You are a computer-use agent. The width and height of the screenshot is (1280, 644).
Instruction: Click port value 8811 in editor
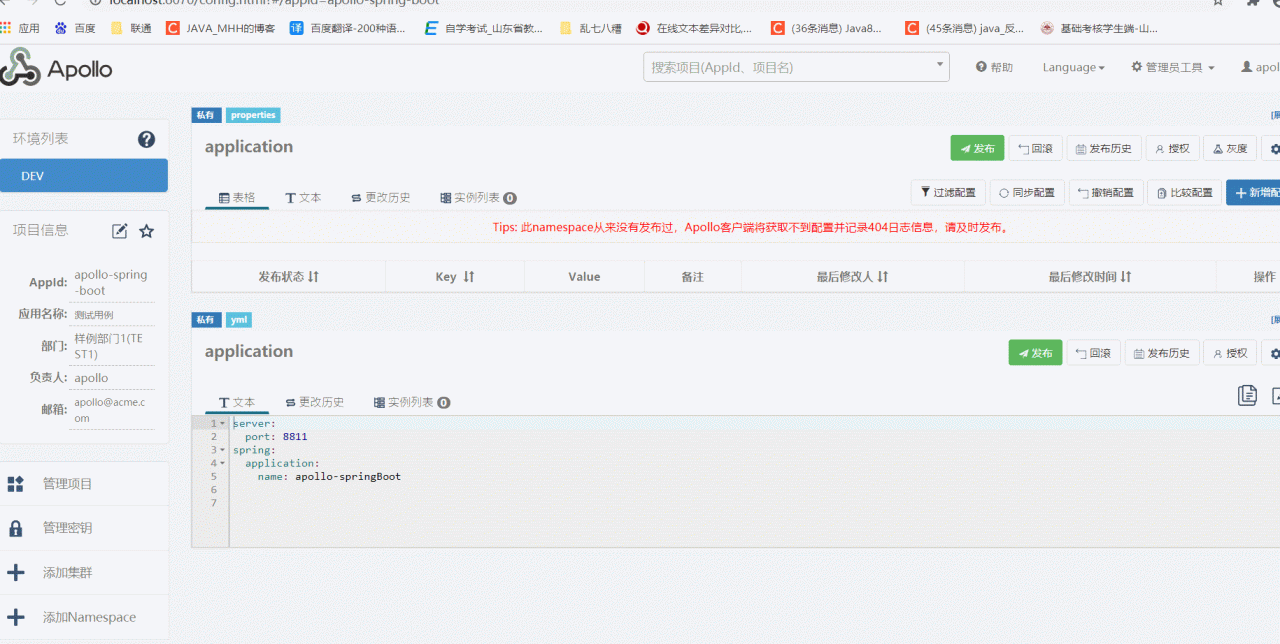click(295, 437)
